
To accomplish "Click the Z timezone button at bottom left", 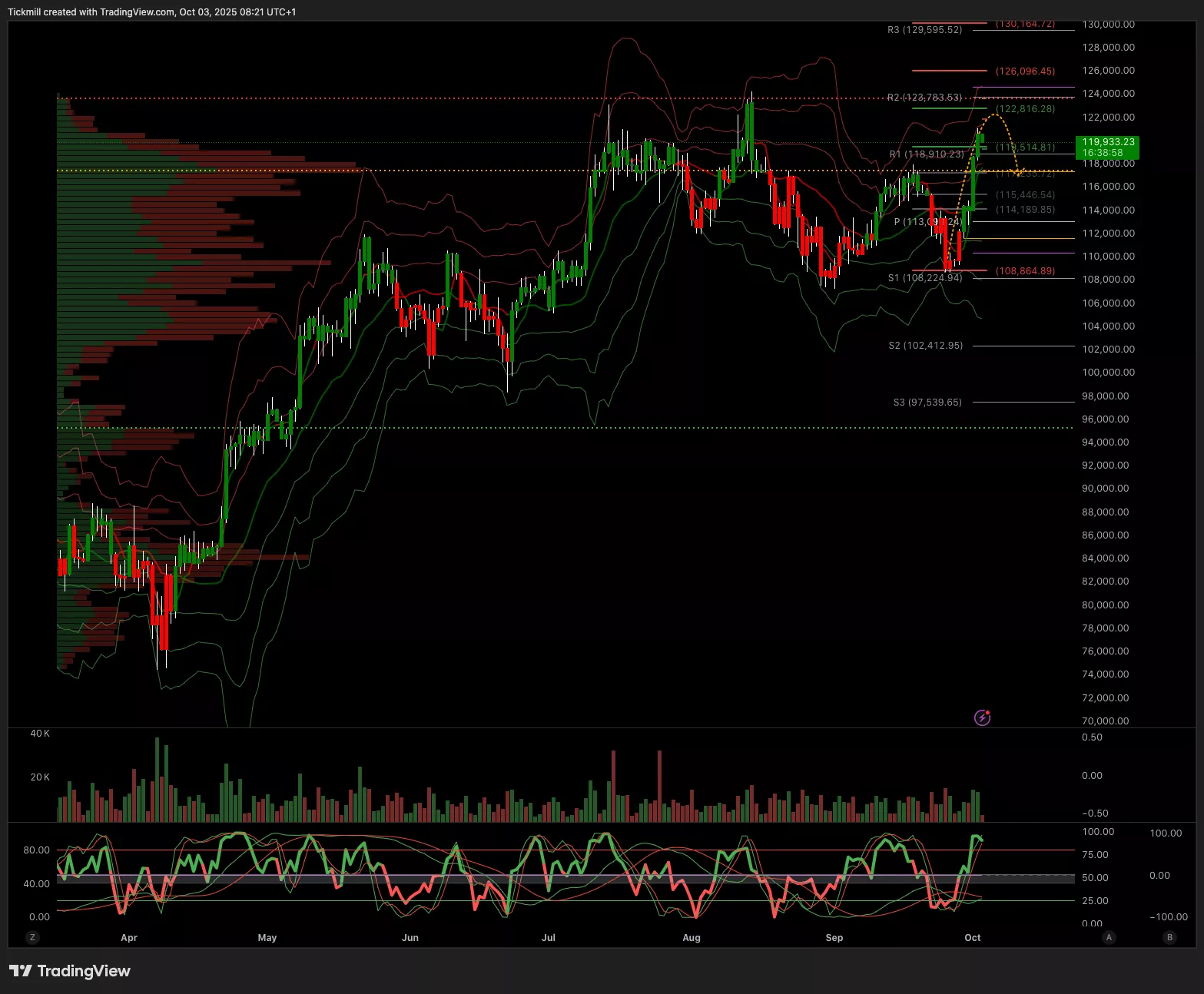I will pyautogui.click(x=32, y=937).
